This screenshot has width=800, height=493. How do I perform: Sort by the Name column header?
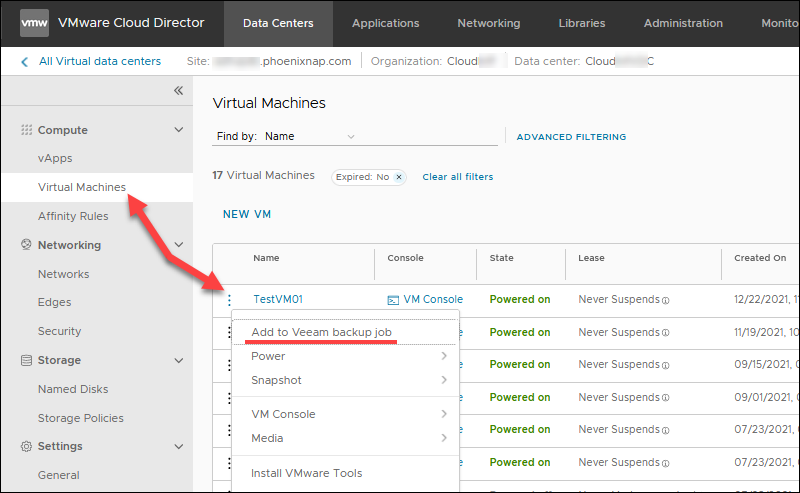(266, 258)
